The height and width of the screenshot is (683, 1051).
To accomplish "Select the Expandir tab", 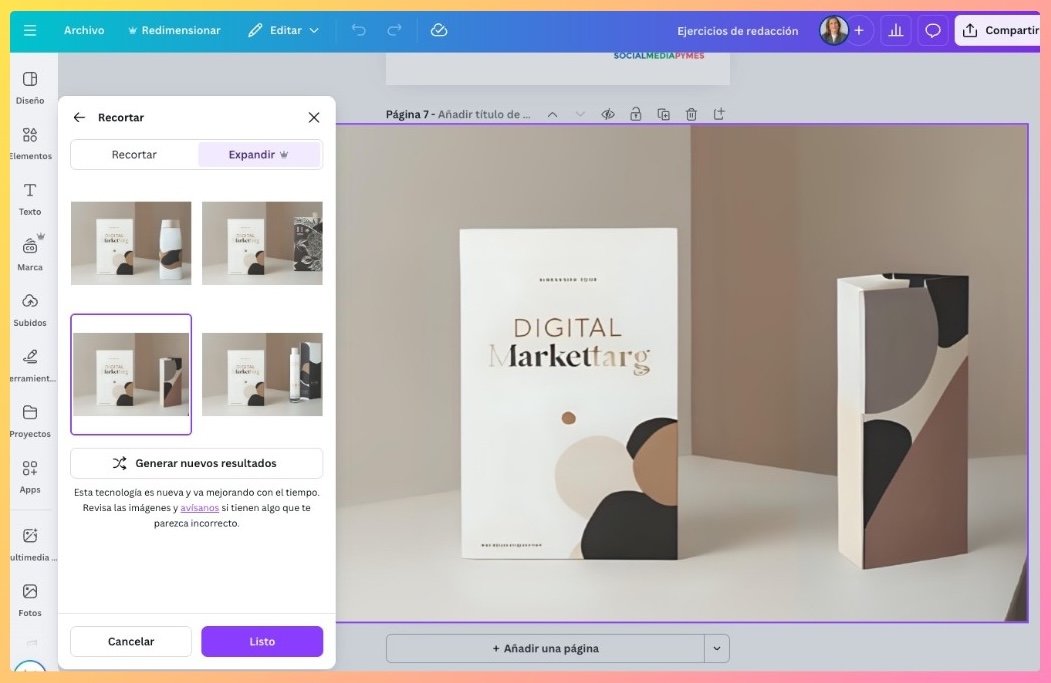I will coord(259,155).
